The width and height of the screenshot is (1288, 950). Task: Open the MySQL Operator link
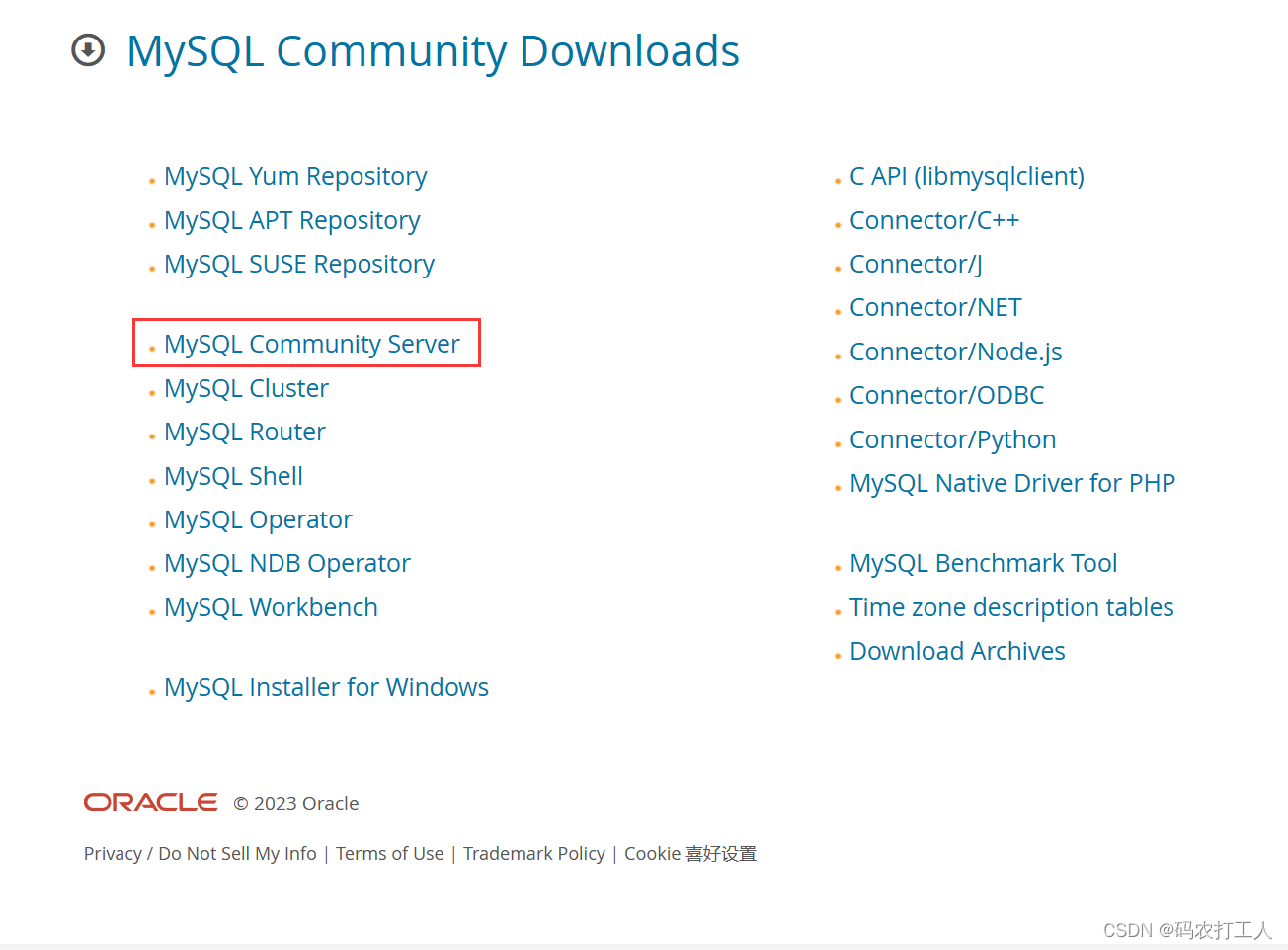(258, 519)
